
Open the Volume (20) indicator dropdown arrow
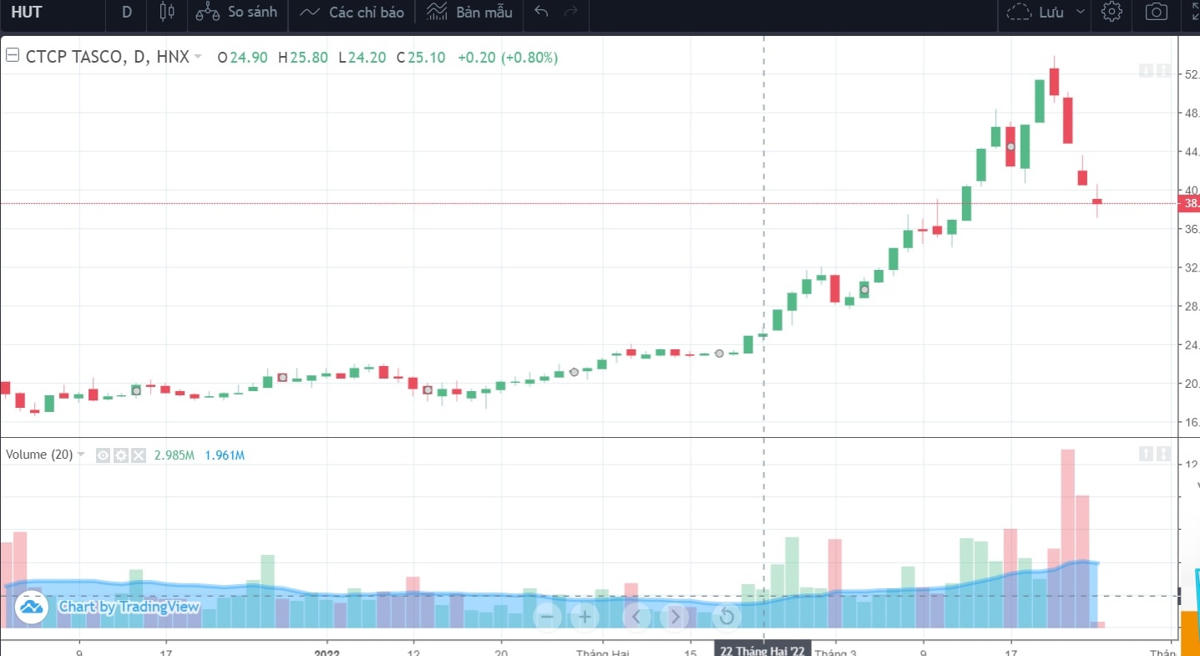[x=81, y=455]
